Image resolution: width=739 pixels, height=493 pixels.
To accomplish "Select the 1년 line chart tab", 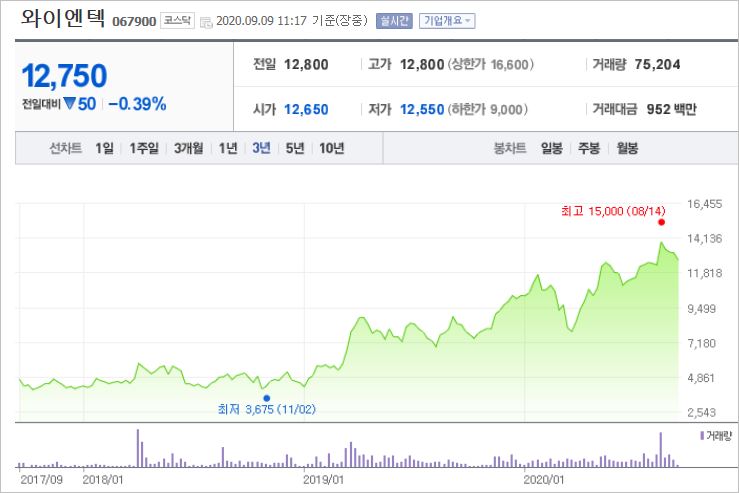I will click(228, 148).
